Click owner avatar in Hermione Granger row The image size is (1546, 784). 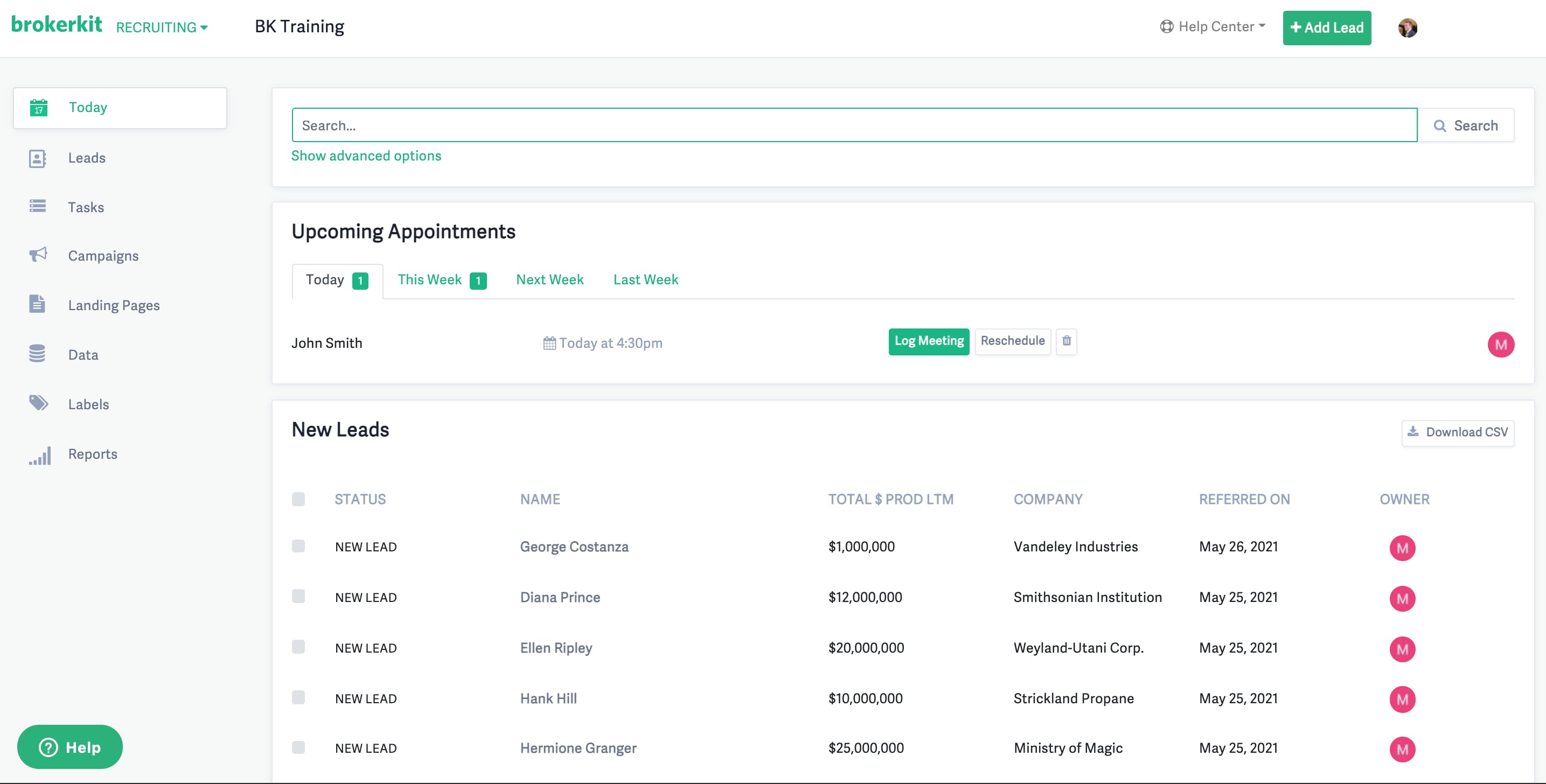point(1402,749)
